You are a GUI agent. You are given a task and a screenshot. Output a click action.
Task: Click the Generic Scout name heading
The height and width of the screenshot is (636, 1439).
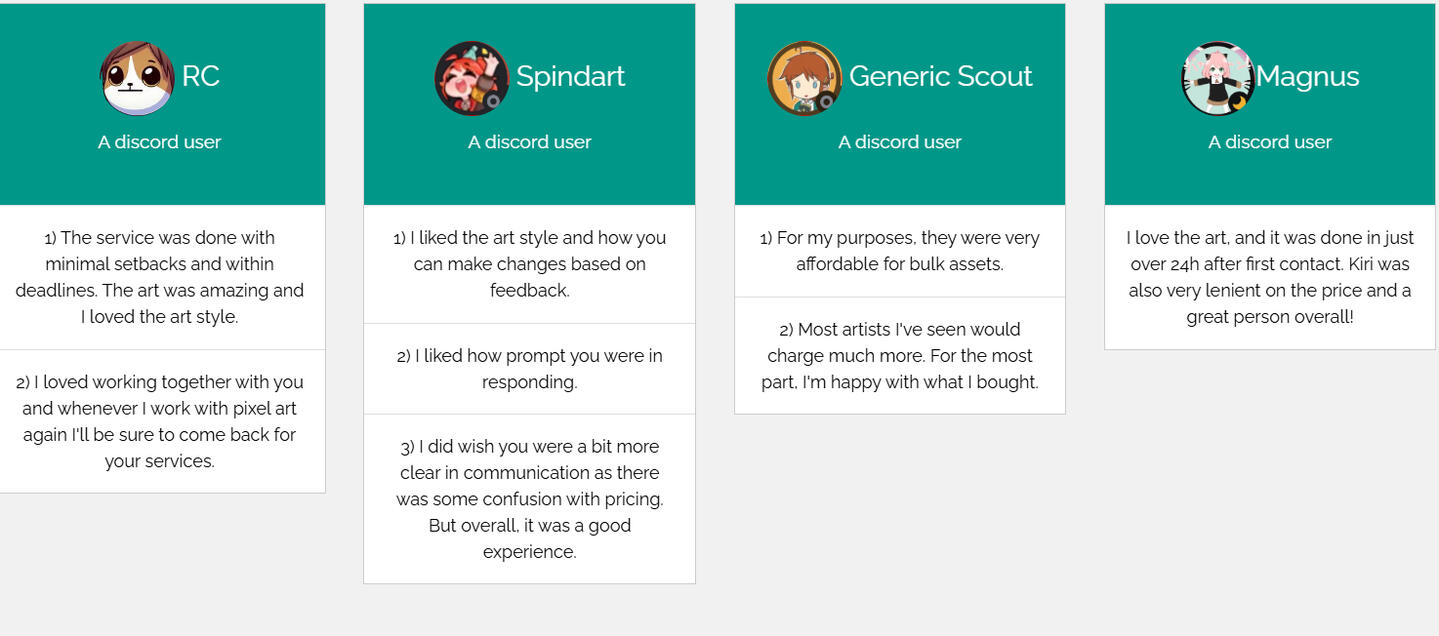click(940, 76)
